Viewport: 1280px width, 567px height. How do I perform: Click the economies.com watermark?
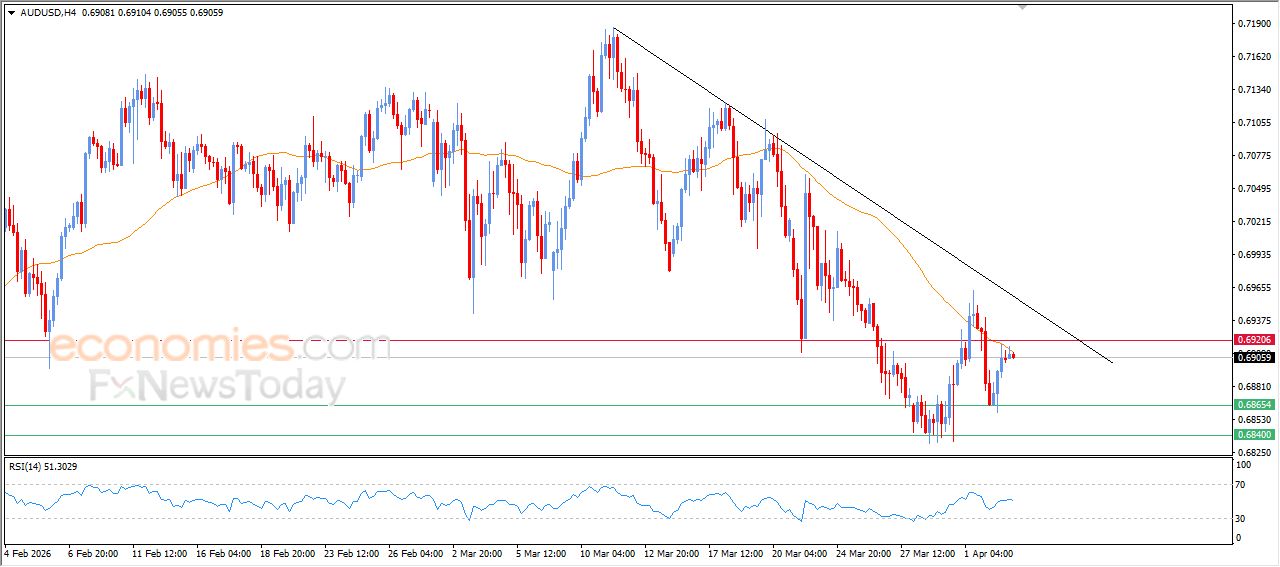click(220, 347)
